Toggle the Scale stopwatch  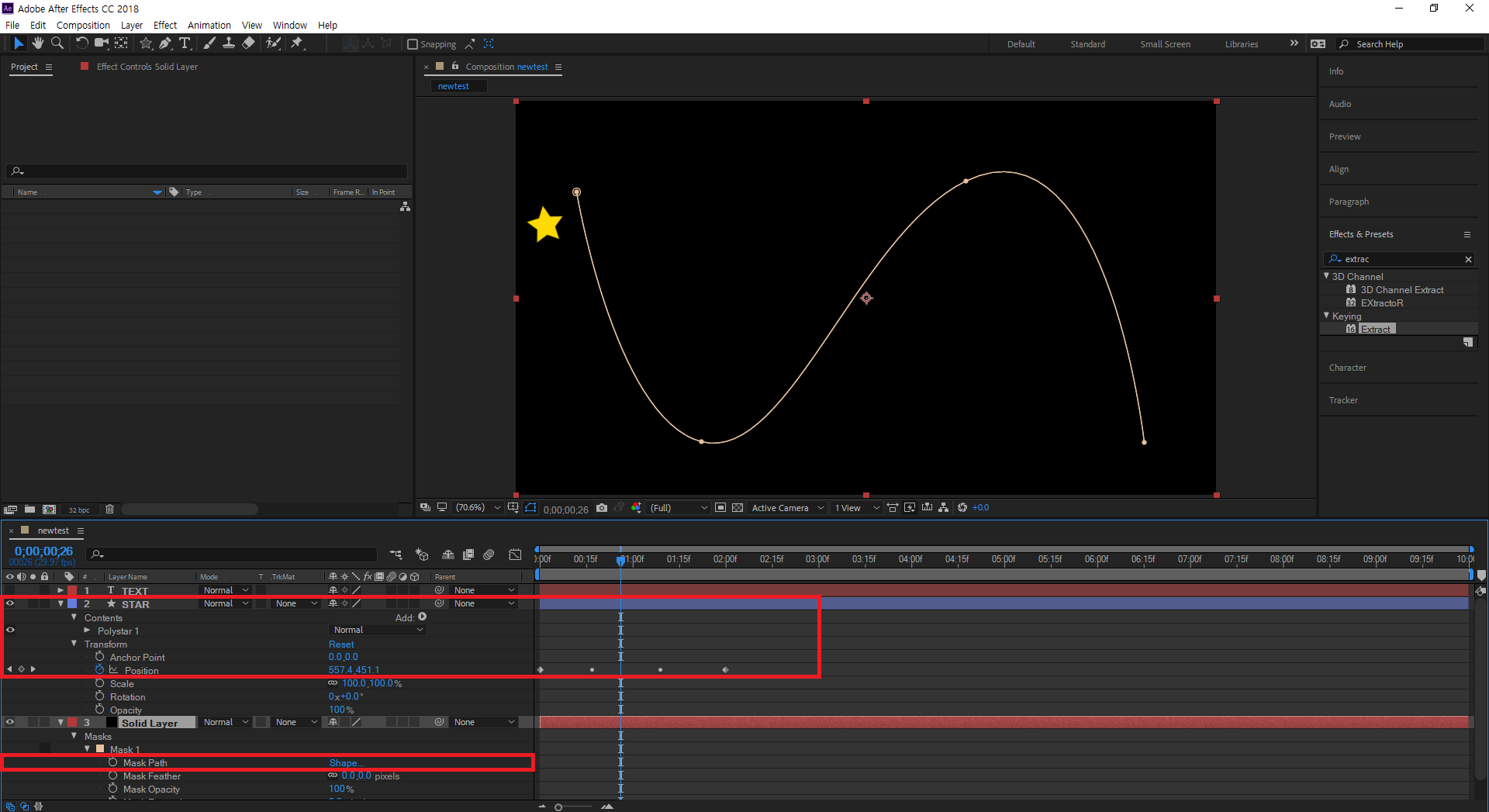[99, 683]
